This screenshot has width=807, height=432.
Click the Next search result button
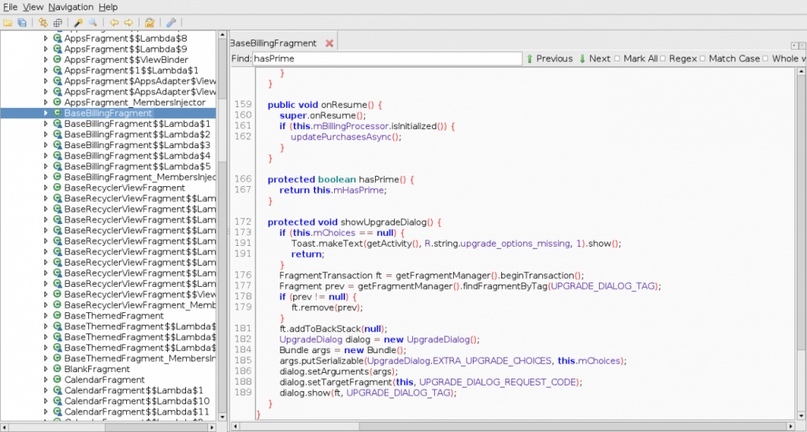coord(594,59)
